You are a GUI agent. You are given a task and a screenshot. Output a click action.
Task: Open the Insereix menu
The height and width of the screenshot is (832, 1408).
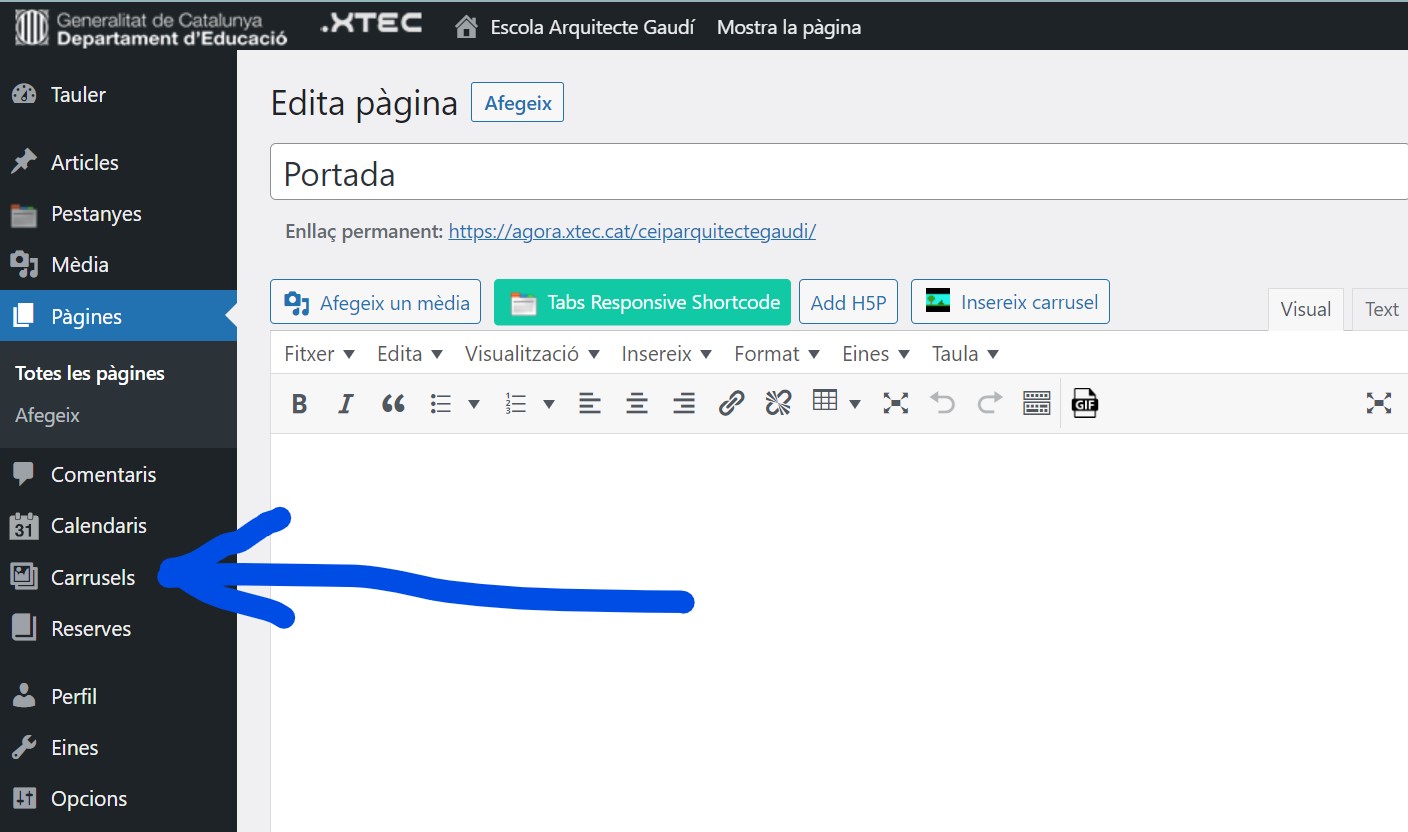pos(666,354)
